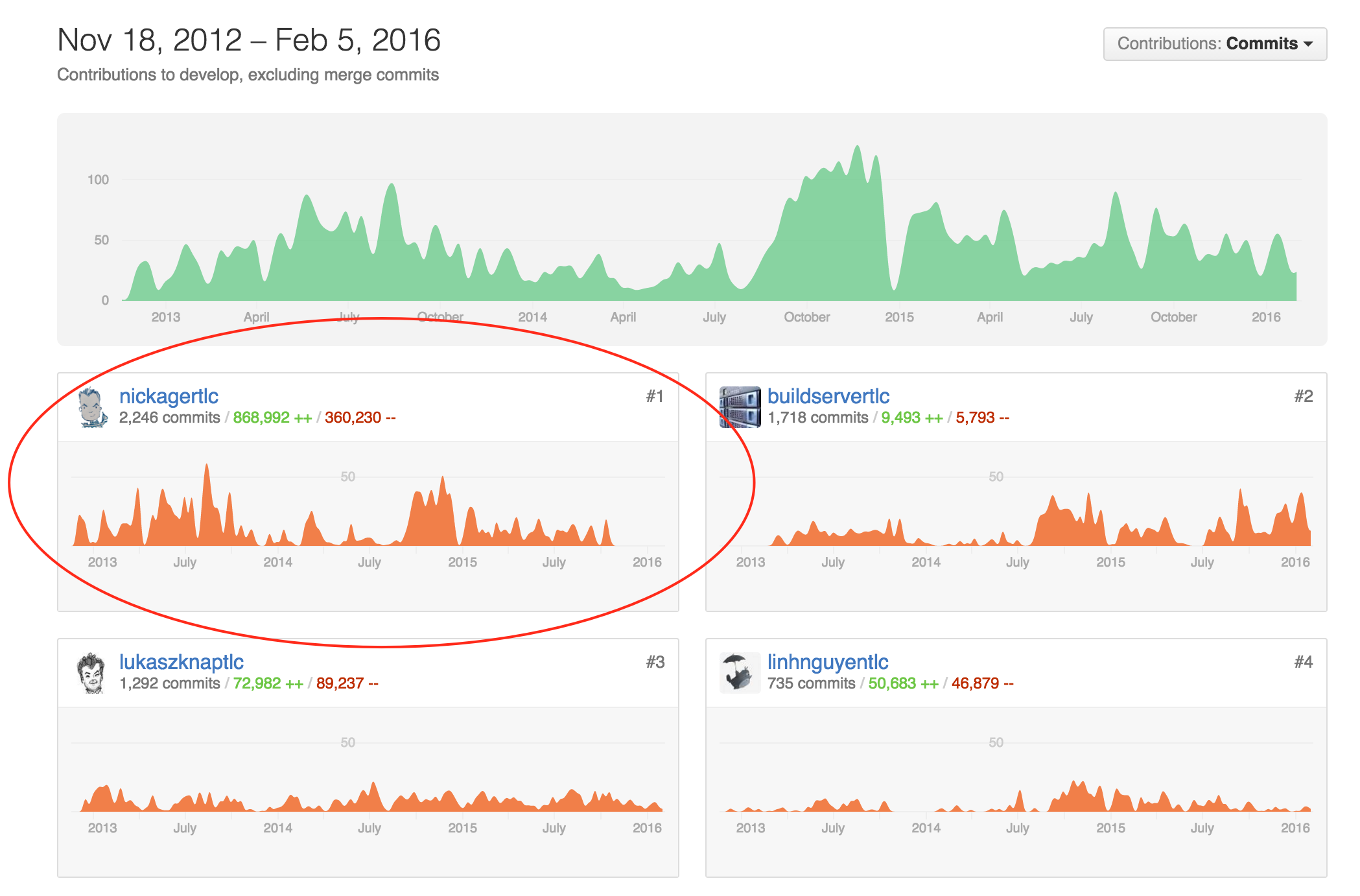1360x896 pixels.
Task: Click lukaszknaptlc's caricature avatar
Action: point(91,673)
